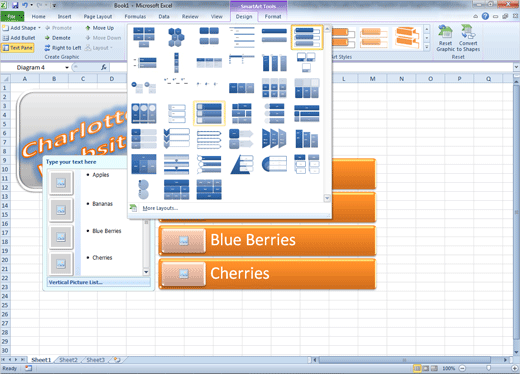Viewport: 520px width, 374px height.
Task: Switch to the Sheet2 worksheet tab
Action: pyautogui.click(x=68, y=360)
